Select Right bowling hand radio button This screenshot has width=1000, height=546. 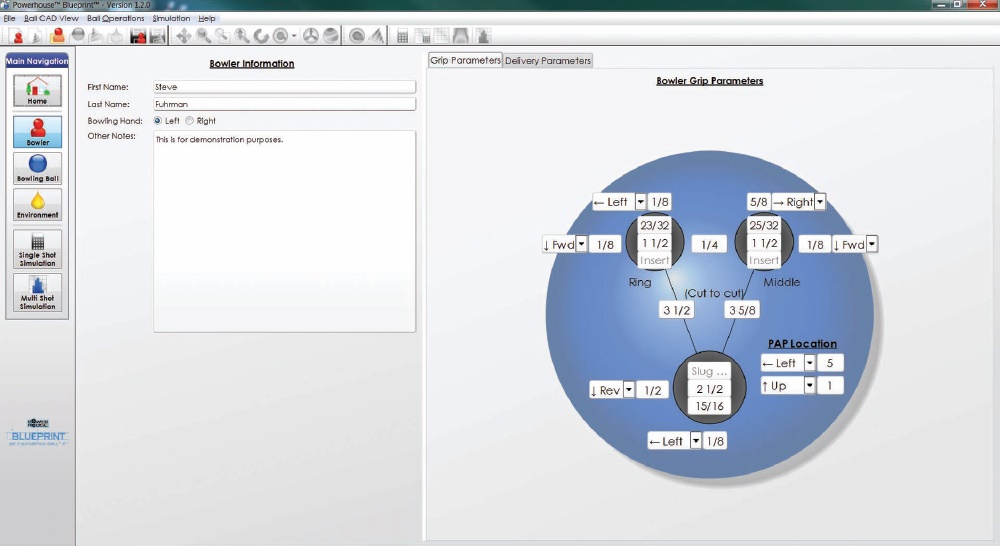(190, 121)
